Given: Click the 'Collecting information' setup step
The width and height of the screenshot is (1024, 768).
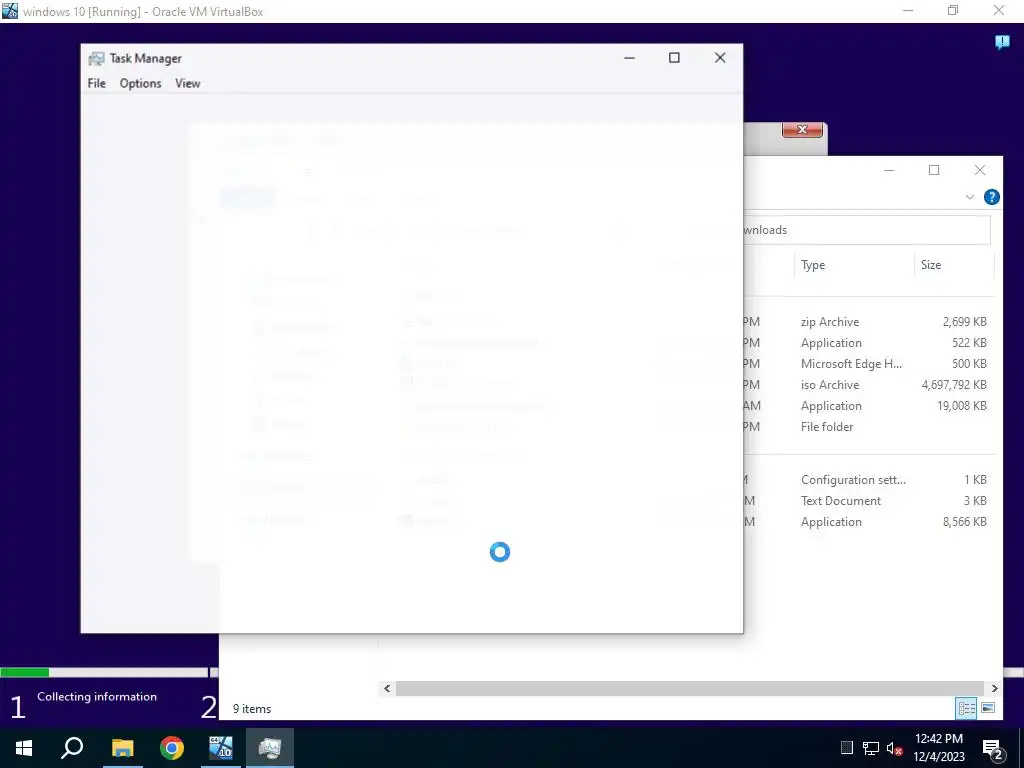Looking at the screenshot, I should click(x=97, y=697).
